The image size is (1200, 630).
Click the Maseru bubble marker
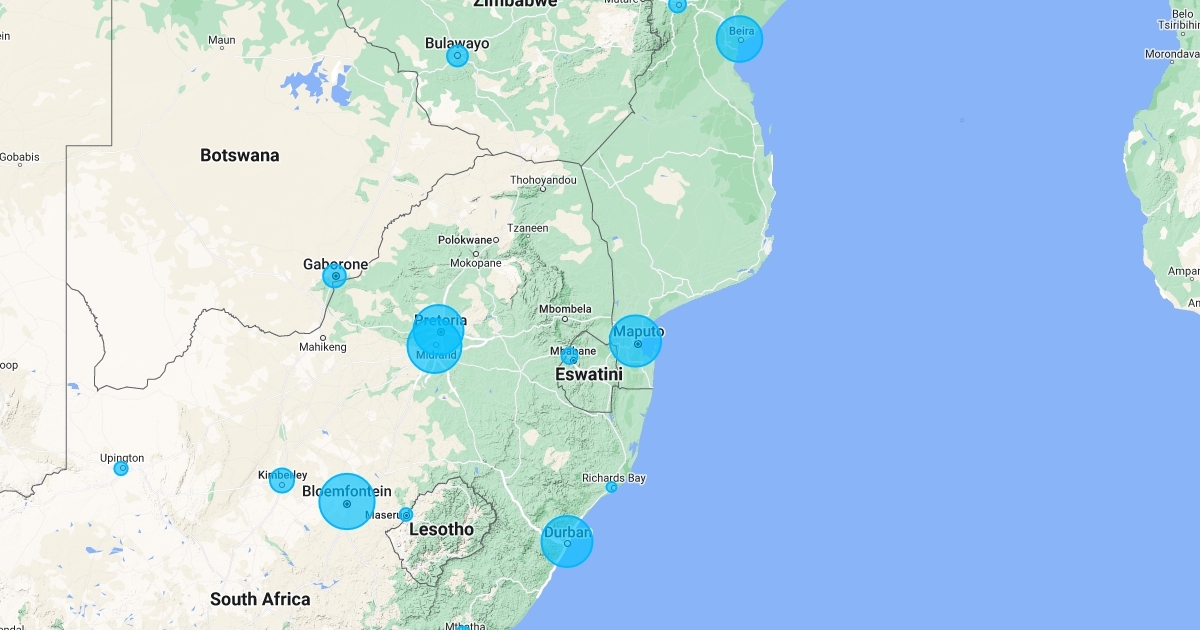tap(406, 515)
